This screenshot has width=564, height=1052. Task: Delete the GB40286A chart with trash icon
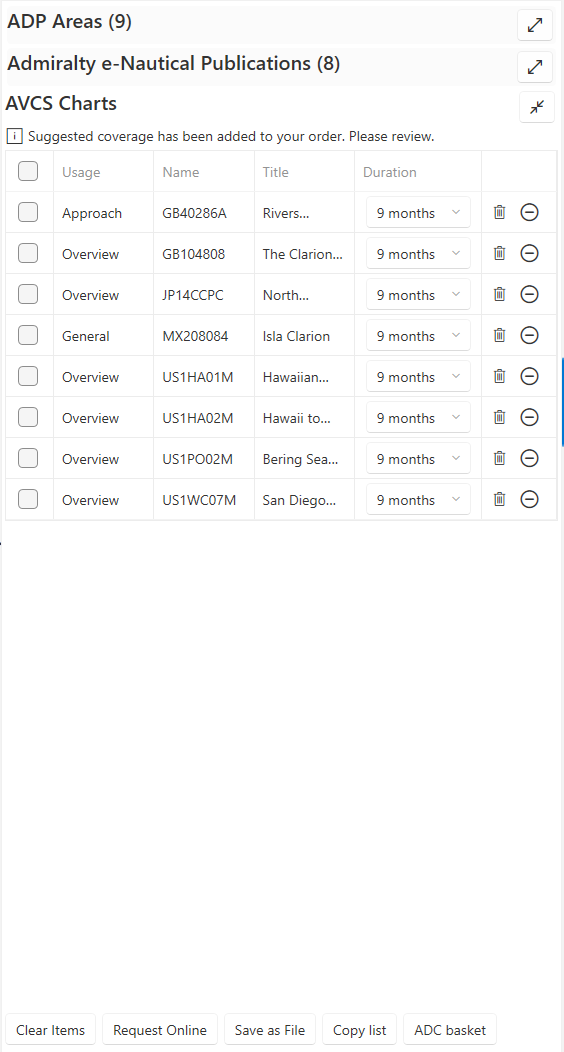click(500, 213)
